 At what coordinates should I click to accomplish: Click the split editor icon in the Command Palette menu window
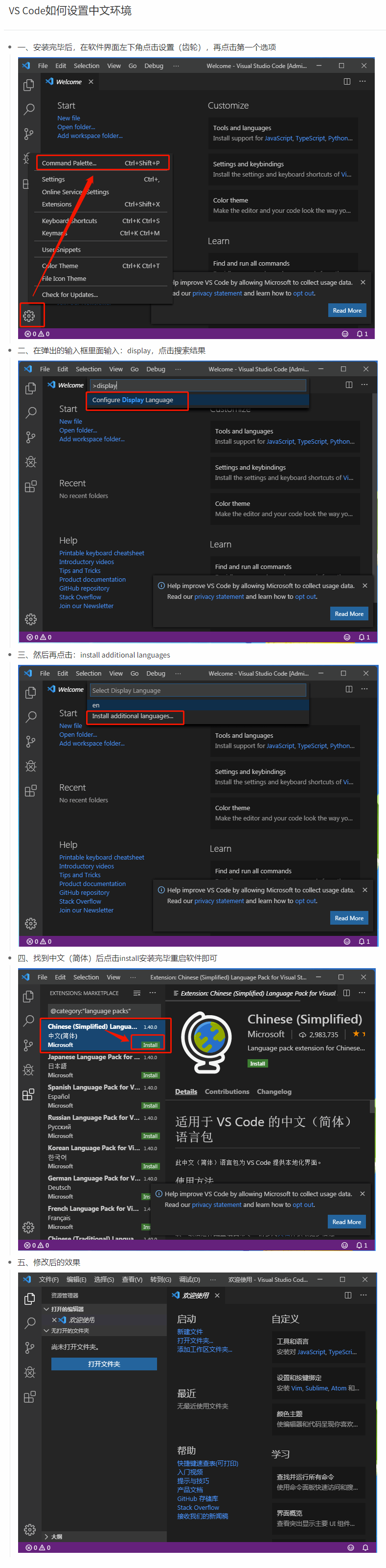pos(346,82)
